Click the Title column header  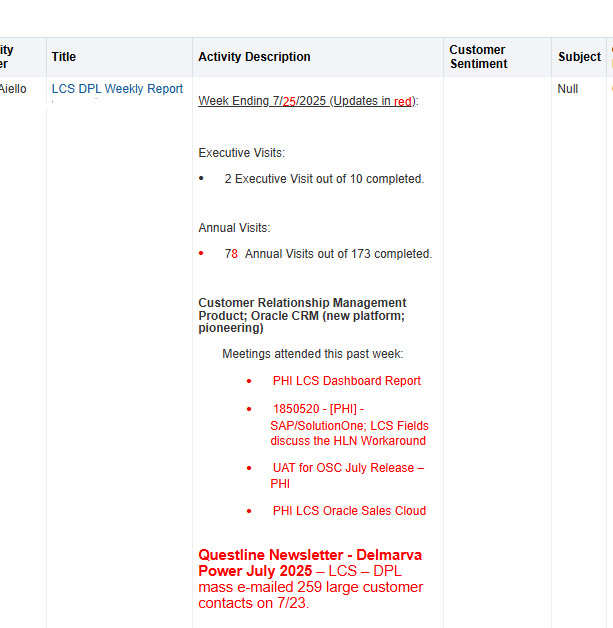pyautogui.click(x=119, y=57)
